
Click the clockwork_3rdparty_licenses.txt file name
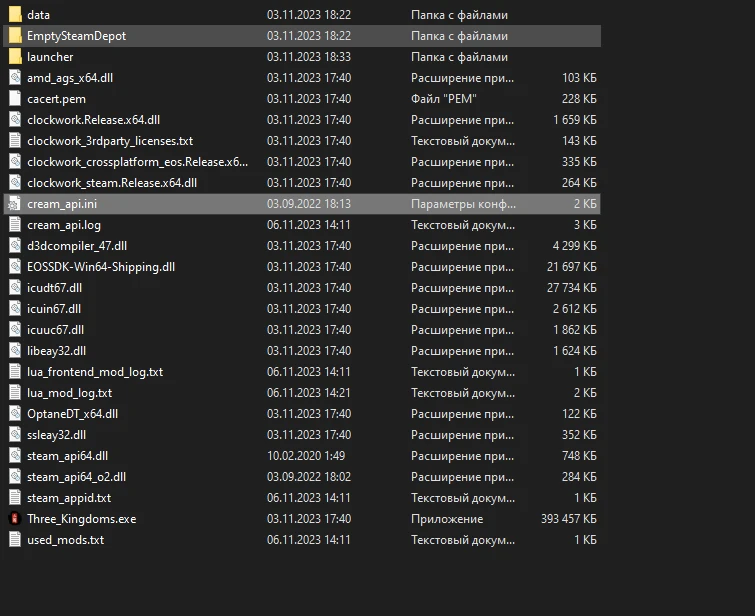pyautogui.click(x=110, y=141)
